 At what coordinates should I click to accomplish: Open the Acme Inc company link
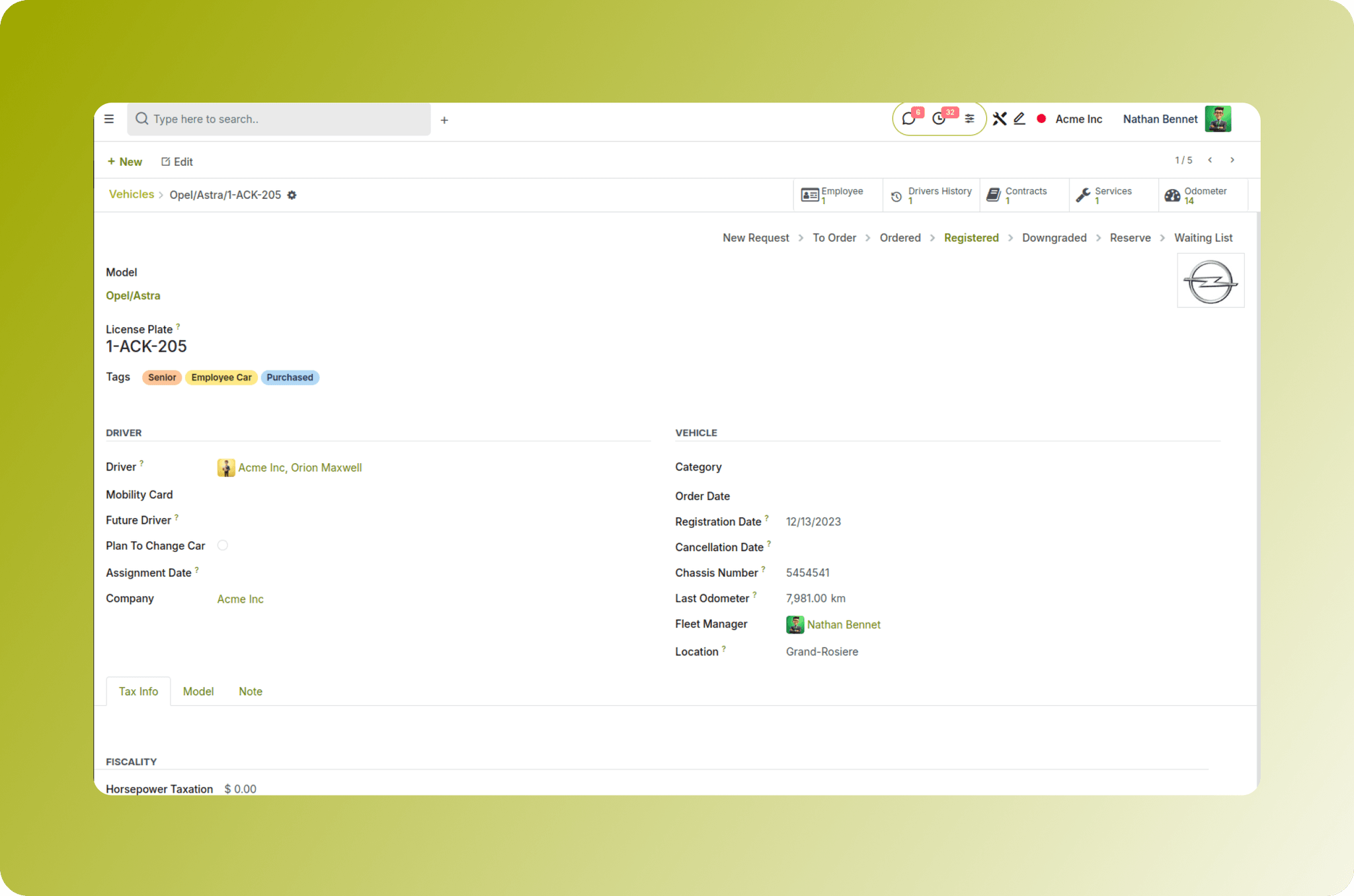(x=241, y=599)
